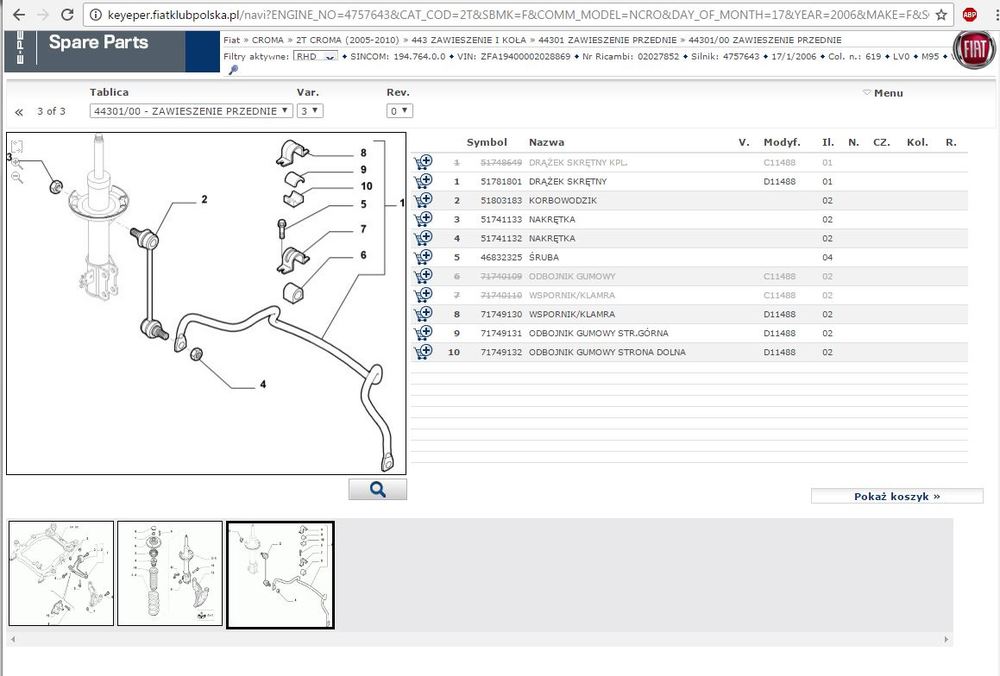This screenshot has width=1000, height=676.
Task: Select the third stabilizer bar thumbnail
Action: [x=281, y=575]
